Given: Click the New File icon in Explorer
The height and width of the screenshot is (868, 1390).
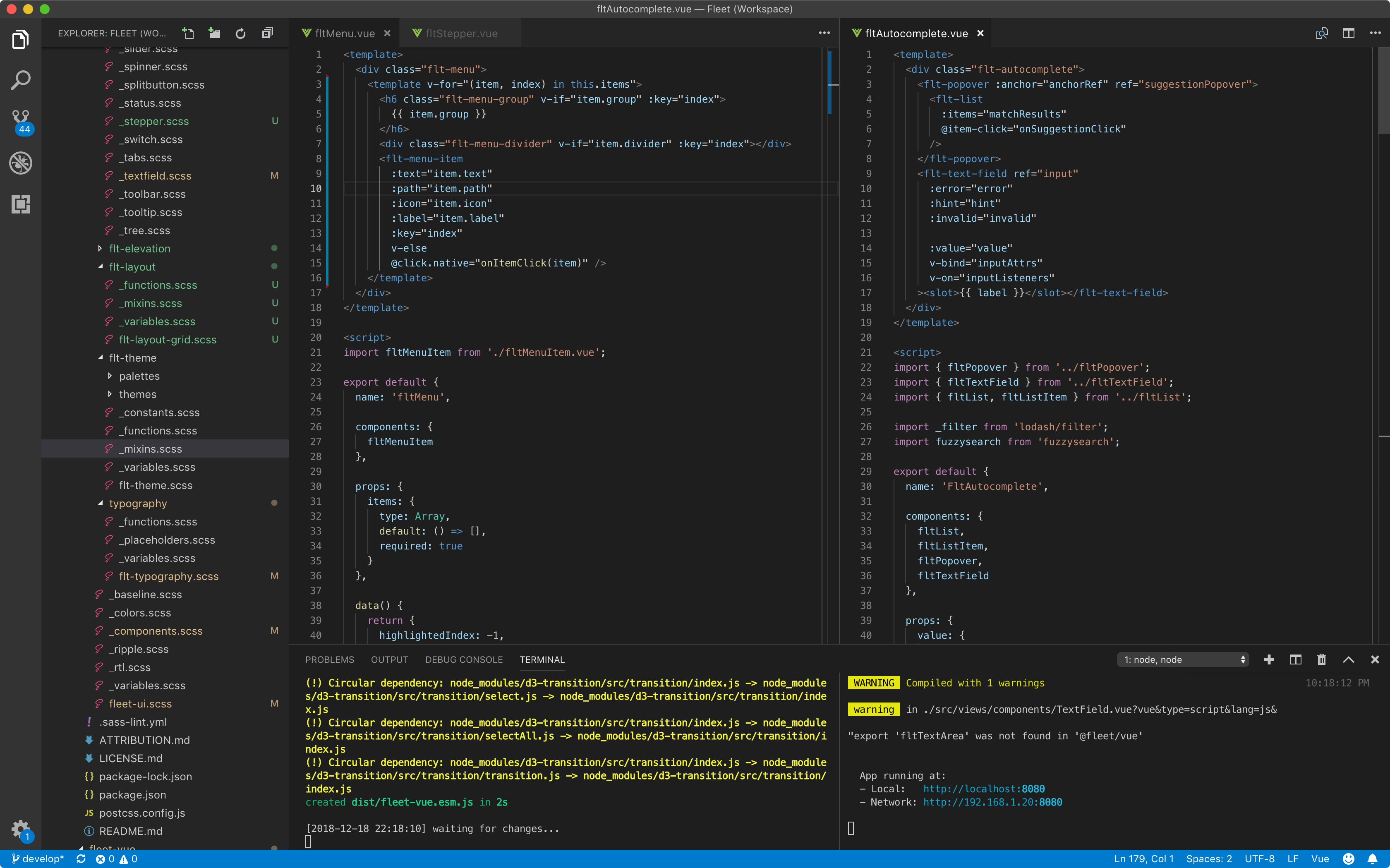Looking at the screenshot, I should [x=188, y=33].
